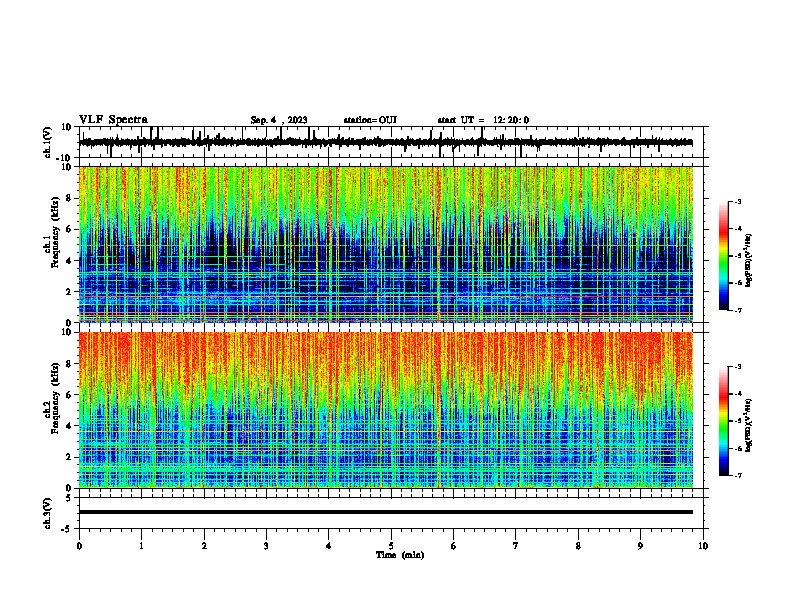Click the 'VLF Spectra' title text

[x=113, y=120]
